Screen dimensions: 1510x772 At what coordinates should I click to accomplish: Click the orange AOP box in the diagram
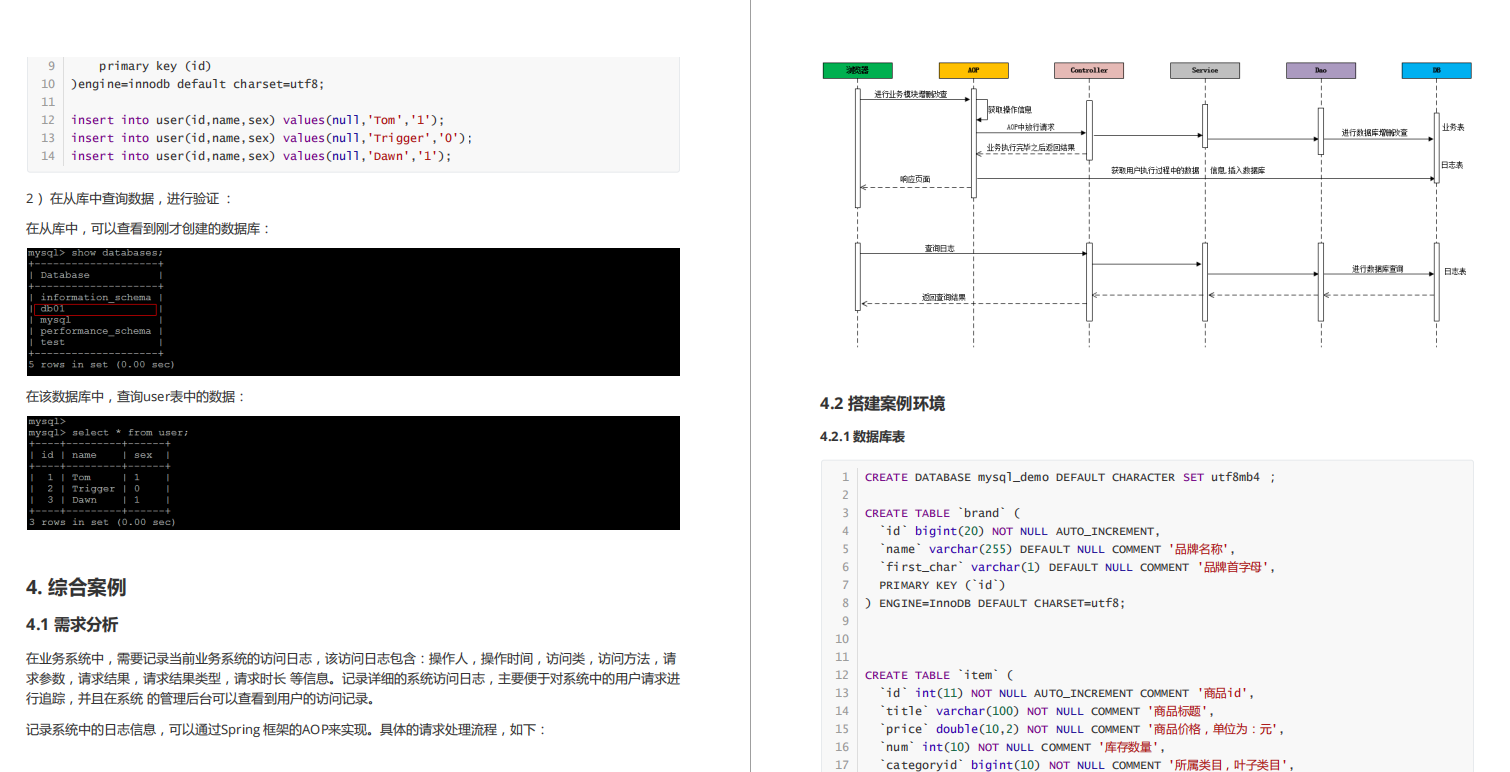[x=973, y=70]
